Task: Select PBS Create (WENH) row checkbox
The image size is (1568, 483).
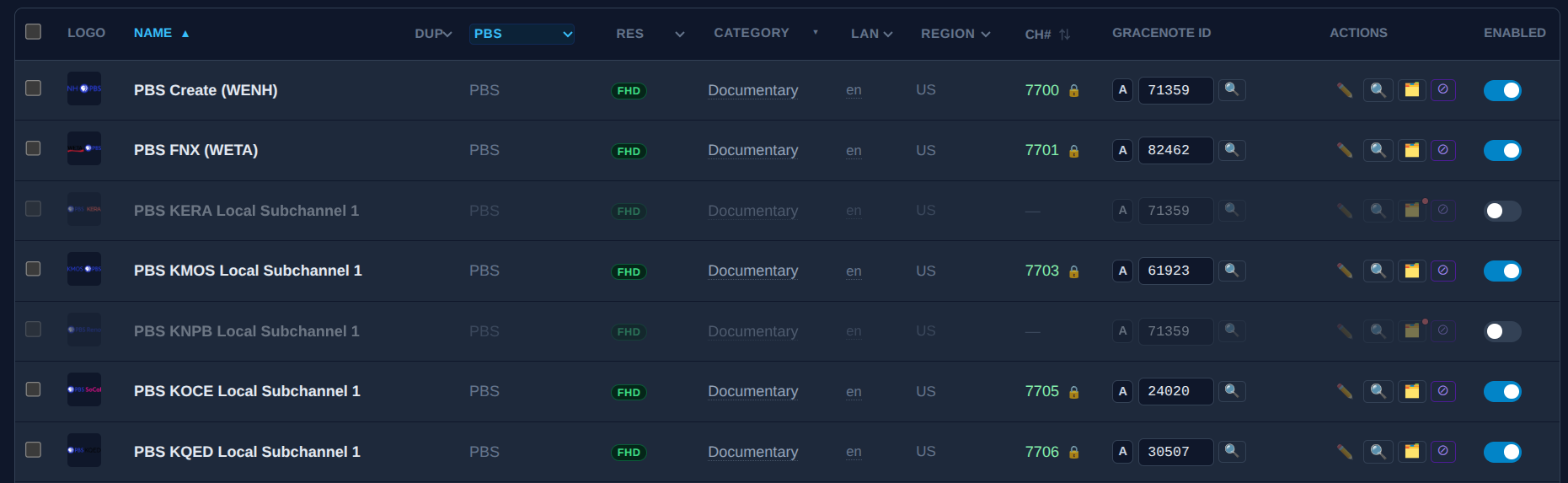Action: [34, 88]
